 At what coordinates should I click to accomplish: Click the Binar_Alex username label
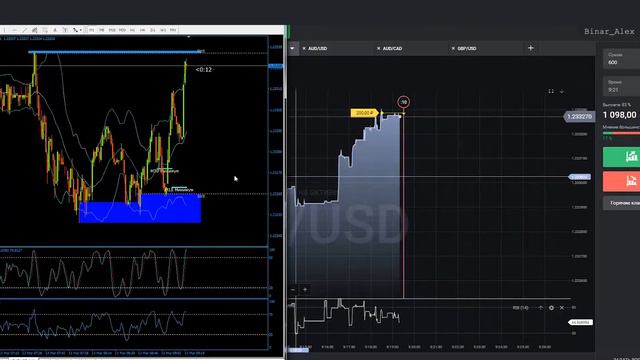[x=609, y=31]
